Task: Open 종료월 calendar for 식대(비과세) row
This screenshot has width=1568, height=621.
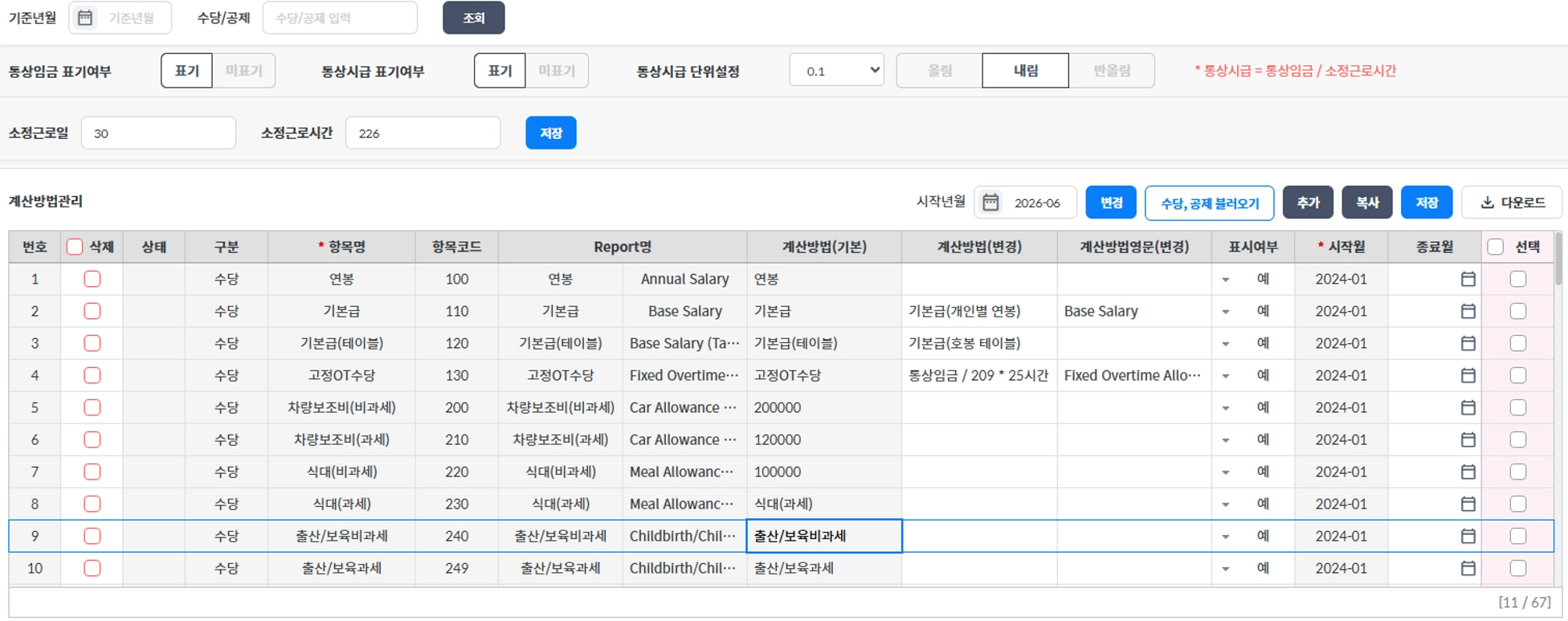Action: (x=1468, y=472)
